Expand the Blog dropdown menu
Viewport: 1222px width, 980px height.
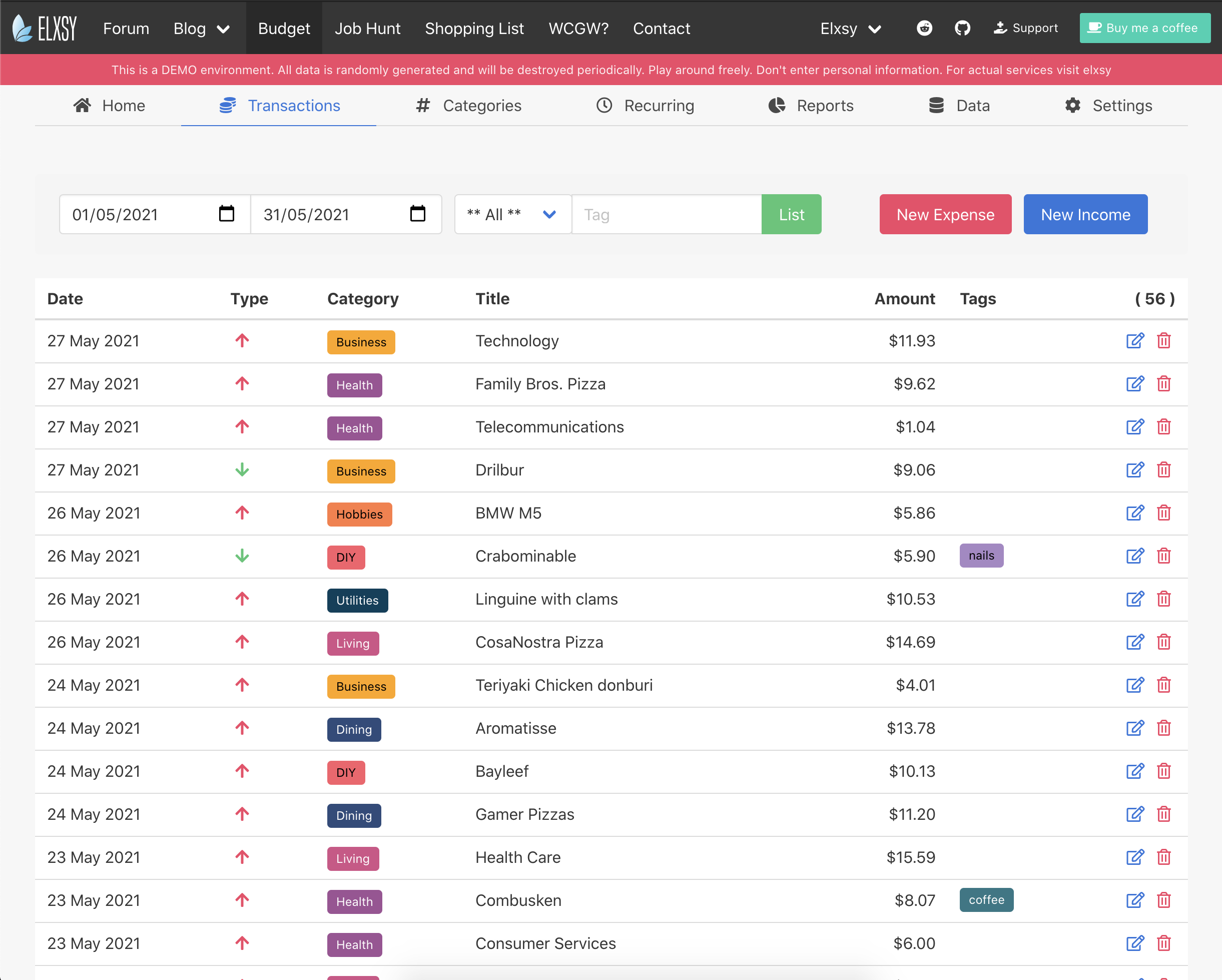[201, 29]
